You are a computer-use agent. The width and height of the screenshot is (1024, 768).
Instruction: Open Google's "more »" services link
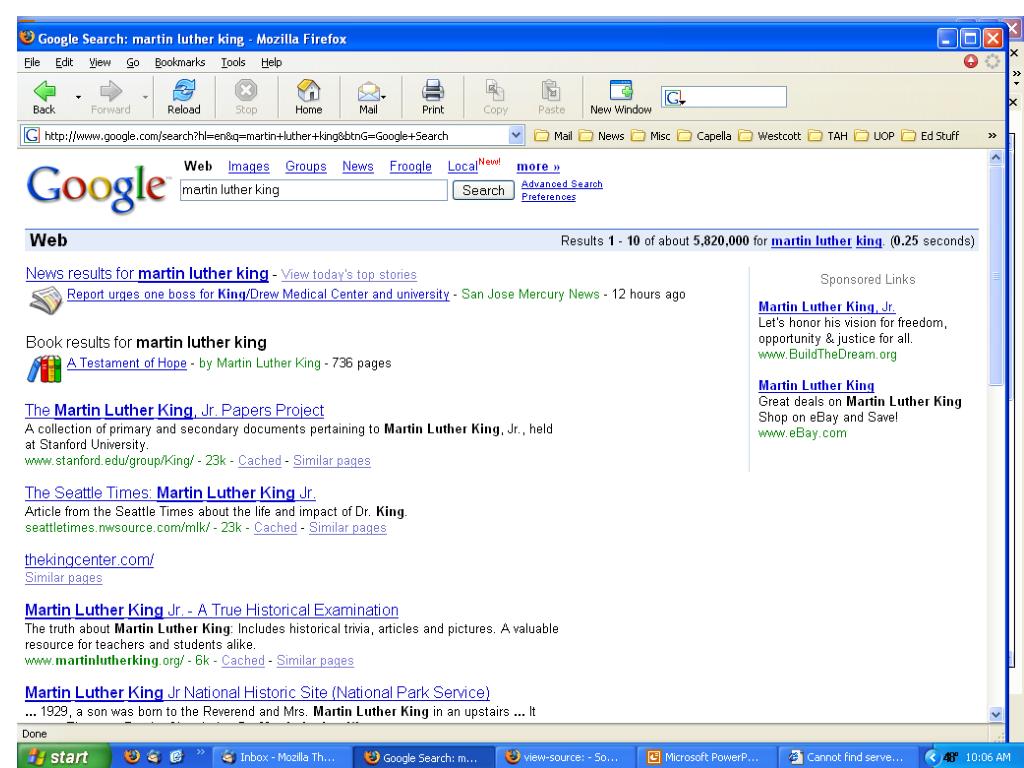[538, 167]
